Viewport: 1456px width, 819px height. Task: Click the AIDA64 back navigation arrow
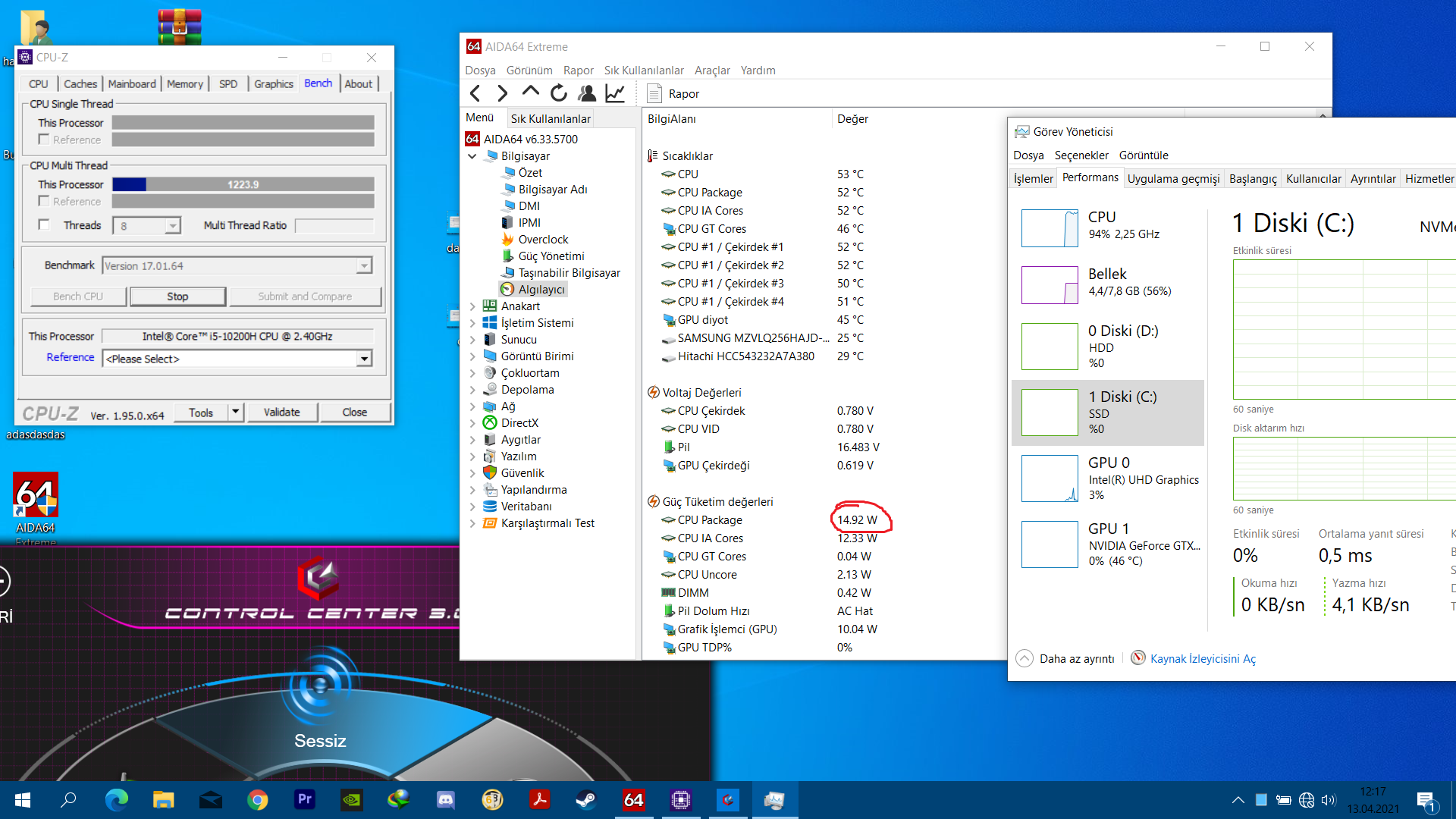[475, 93]
